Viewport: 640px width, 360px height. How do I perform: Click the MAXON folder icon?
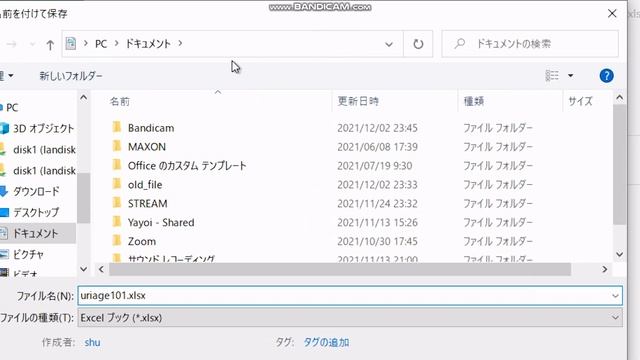point(117,146)
